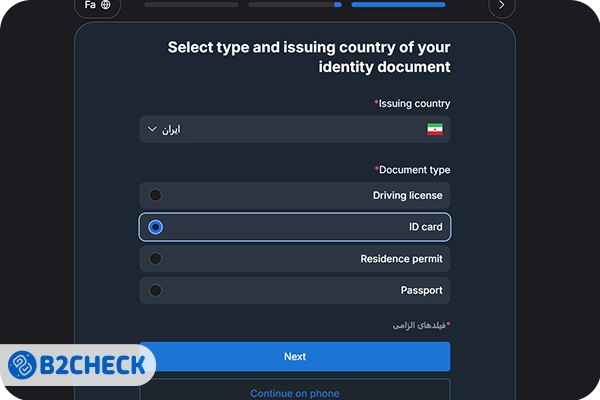Select the Driving license radio button
The height and width of the screenshot is (400, 600).
pos(155,195)
